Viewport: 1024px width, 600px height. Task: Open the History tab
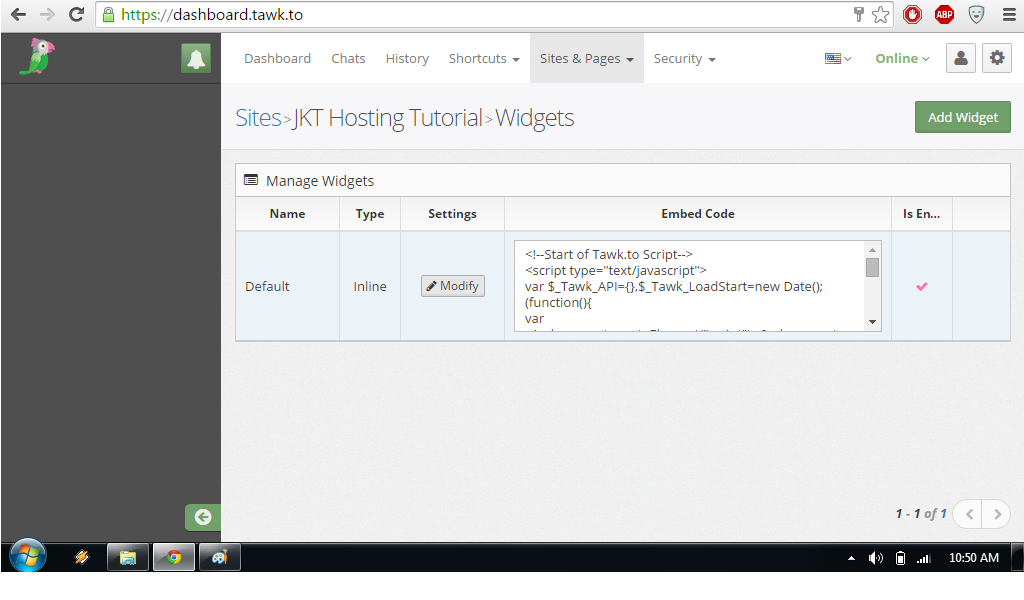point(407,59)
